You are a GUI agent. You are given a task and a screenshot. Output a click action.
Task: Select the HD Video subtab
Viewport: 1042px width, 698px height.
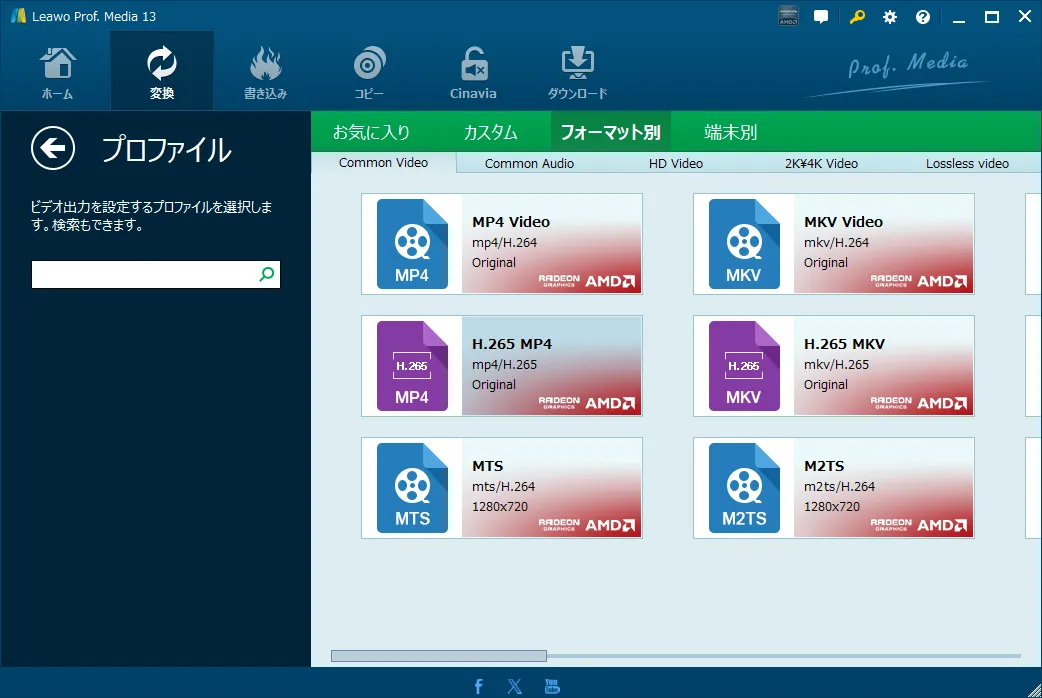676,164
